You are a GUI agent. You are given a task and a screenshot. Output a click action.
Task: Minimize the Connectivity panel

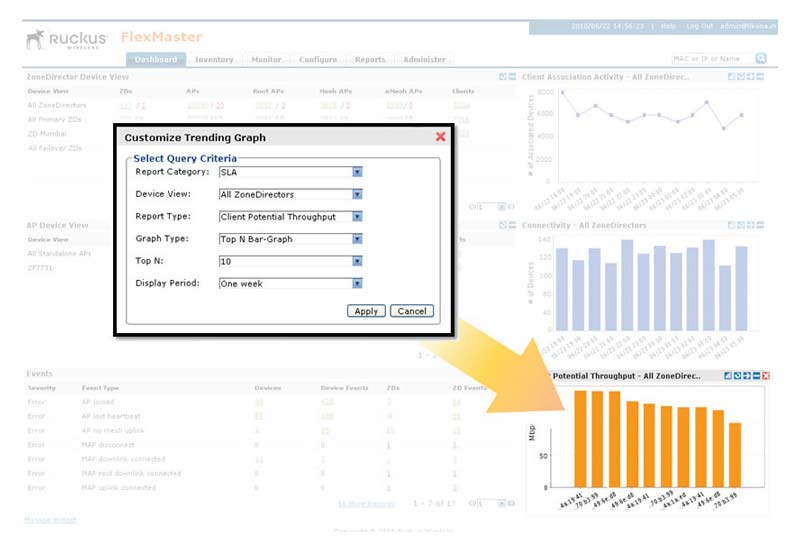pos(760,225)
